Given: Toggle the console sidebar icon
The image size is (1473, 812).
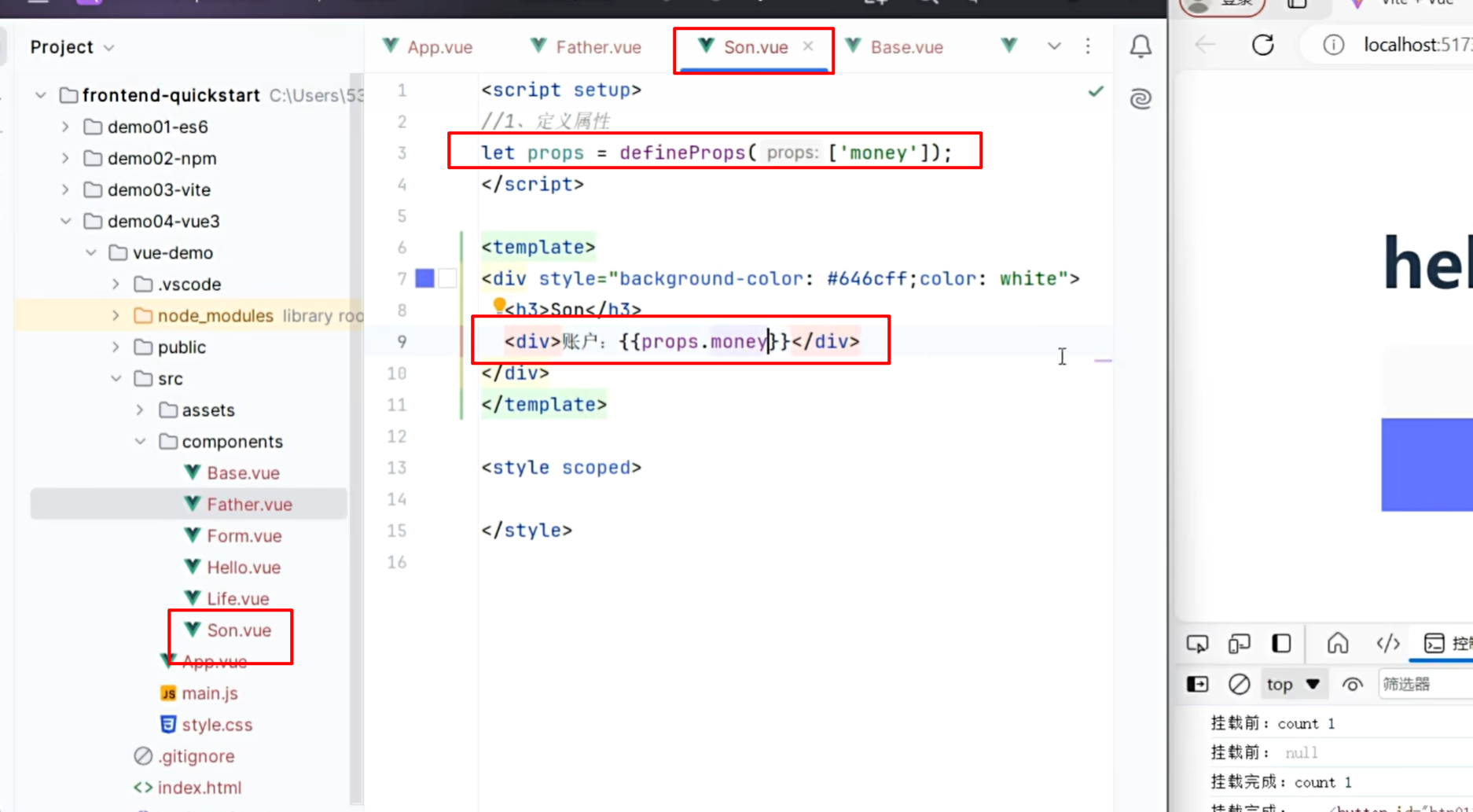Looking at the screenshot, I should click(x=1197, y=684).
